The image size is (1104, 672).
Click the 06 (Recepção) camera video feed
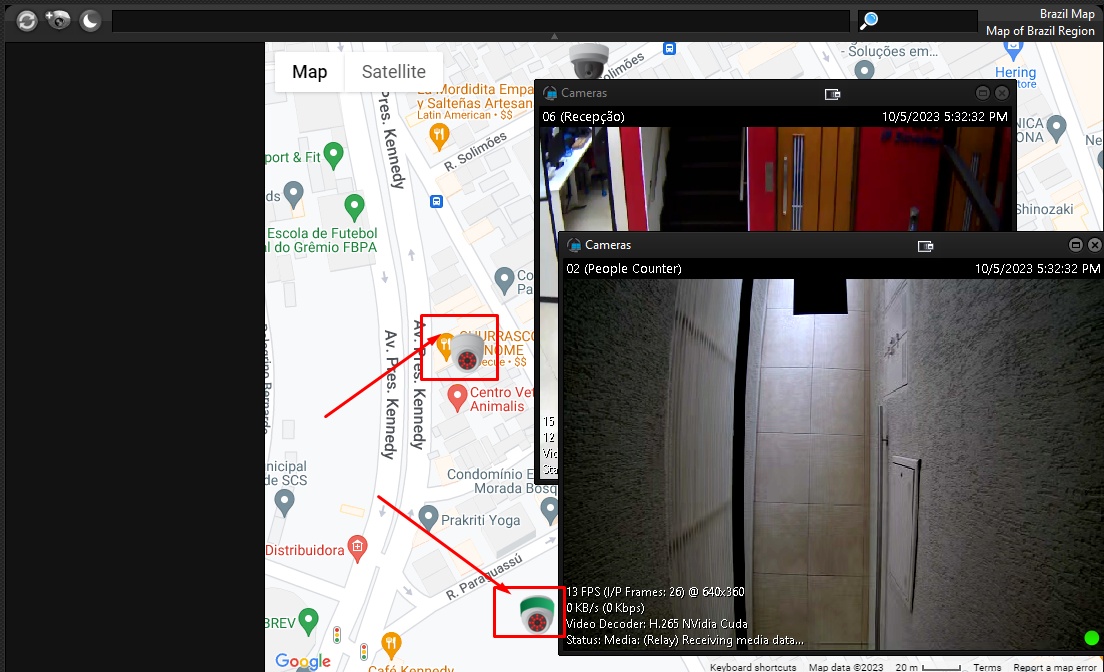(778, 179)
